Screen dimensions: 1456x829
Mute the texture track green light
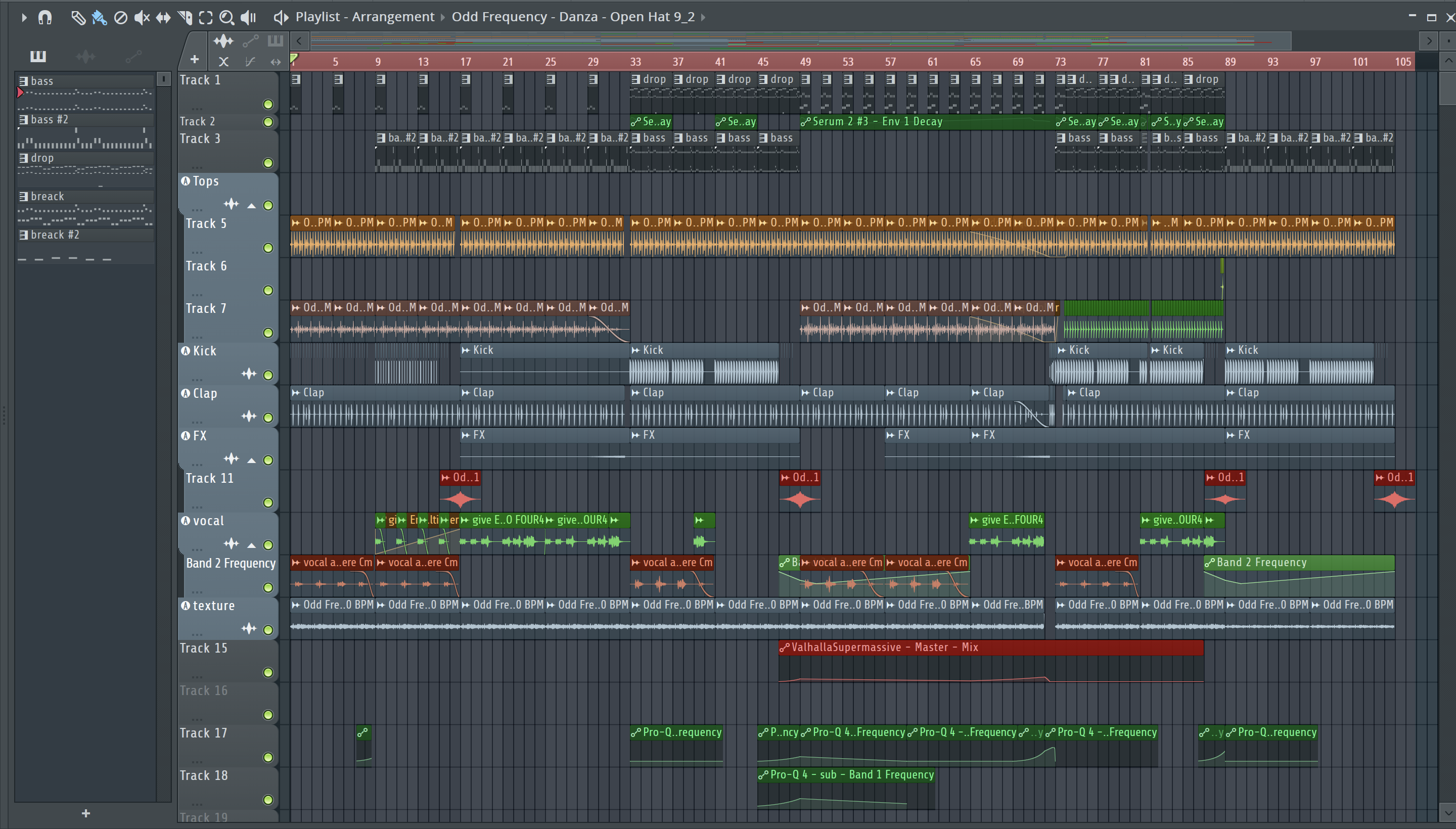point(268,630)
